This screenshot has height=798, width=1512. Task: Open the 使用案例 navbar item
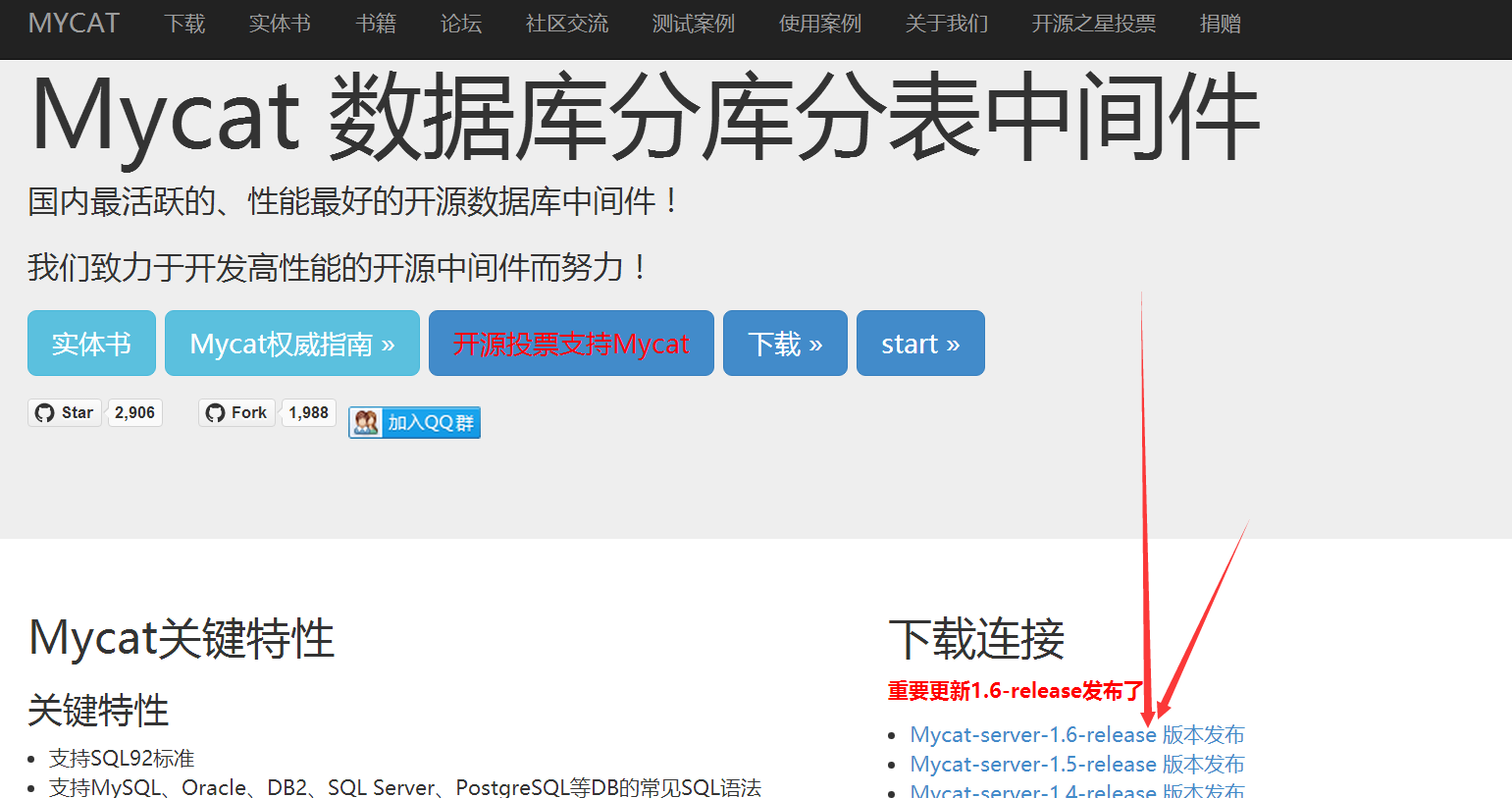click(820, 24)
